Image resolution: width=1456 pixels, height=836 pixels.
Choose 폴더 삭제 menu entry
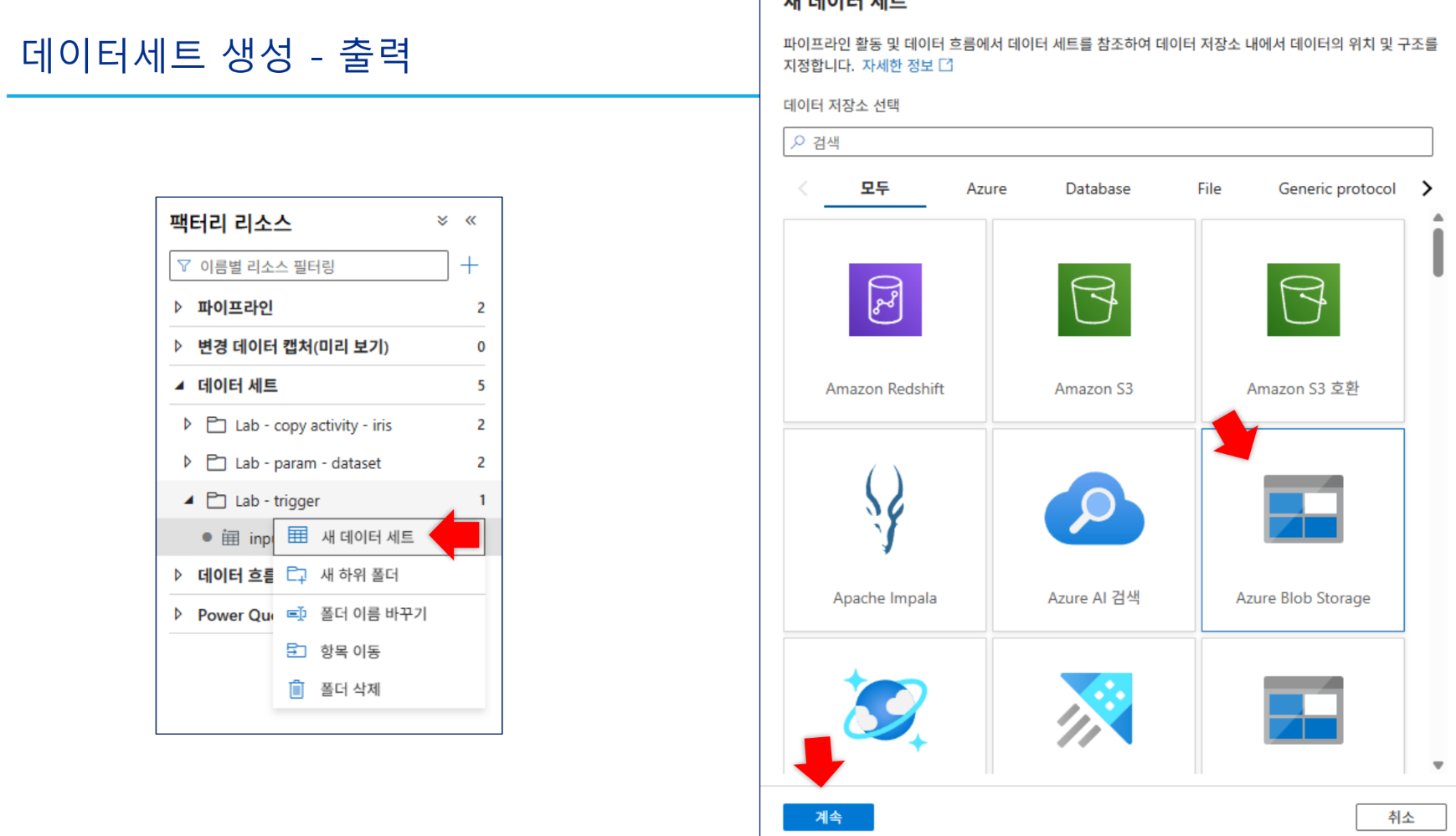[379, 689]
